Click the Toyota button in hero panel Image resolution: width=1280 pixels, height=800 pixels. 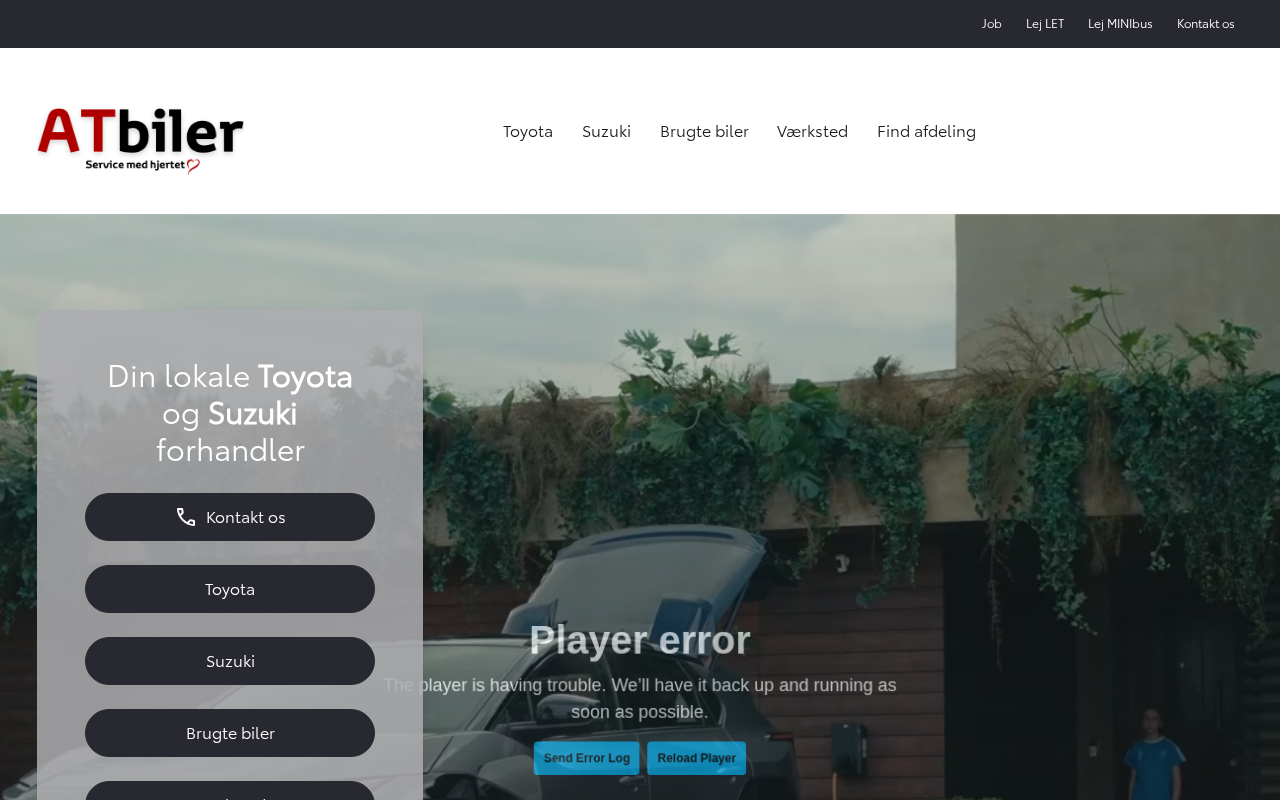[x=230, y=589]
